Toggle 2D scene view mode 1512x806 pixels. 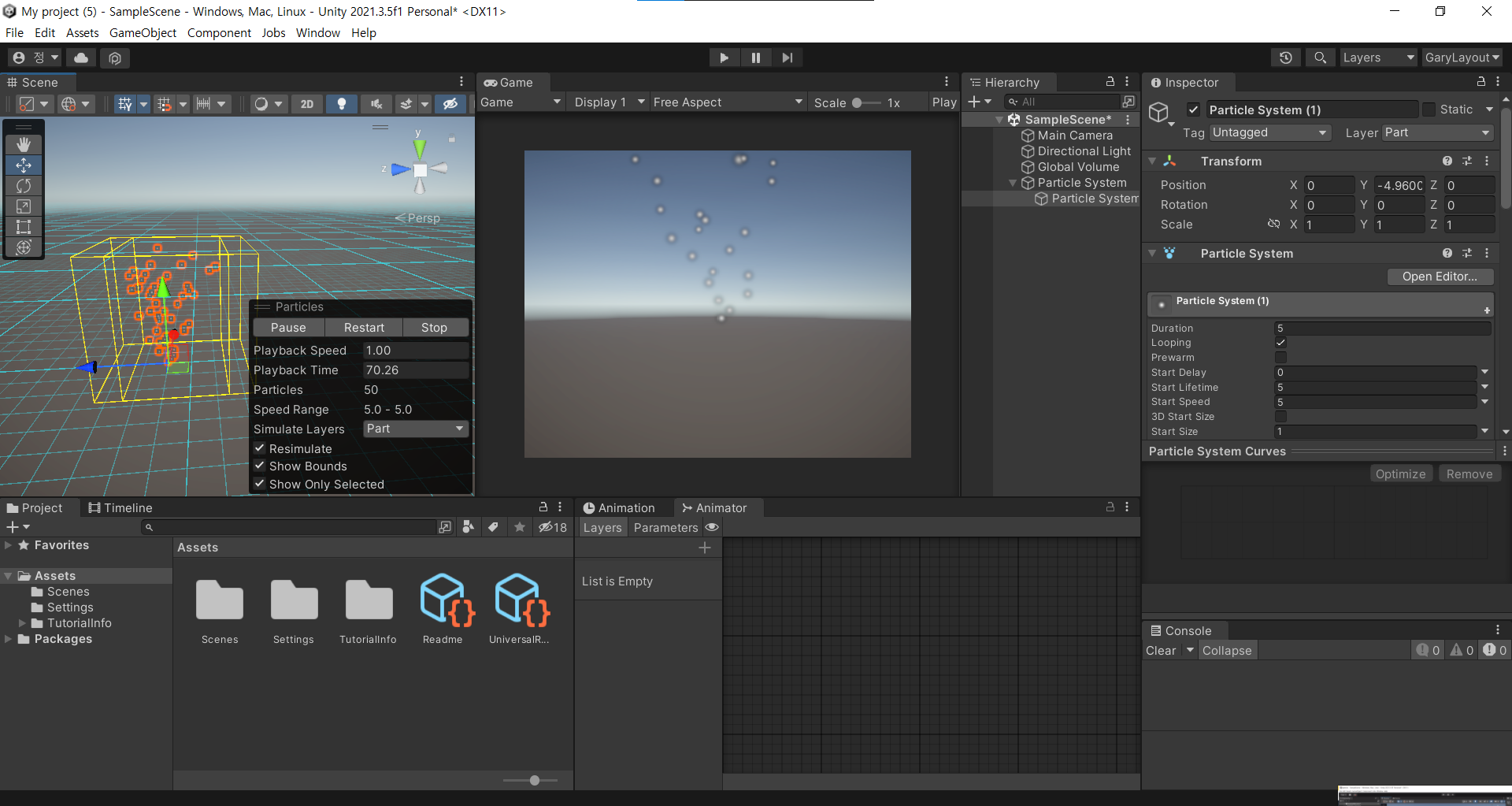307,103
